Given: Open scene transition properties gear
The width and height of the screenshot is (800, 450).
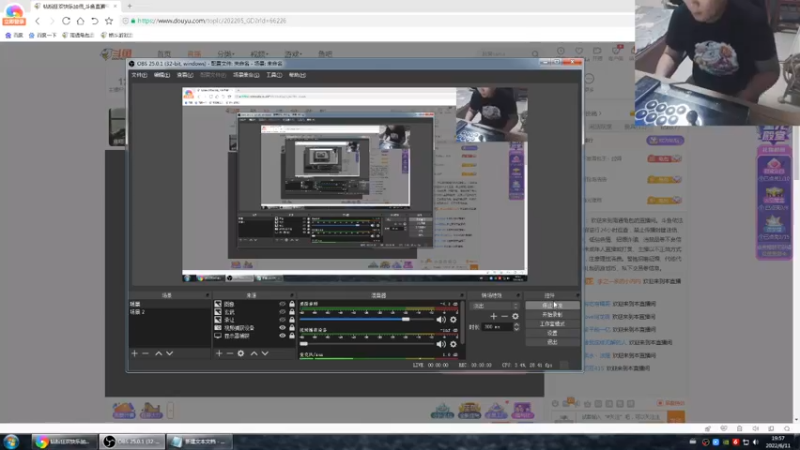Looking at the screenshot, I should (515, 316).
